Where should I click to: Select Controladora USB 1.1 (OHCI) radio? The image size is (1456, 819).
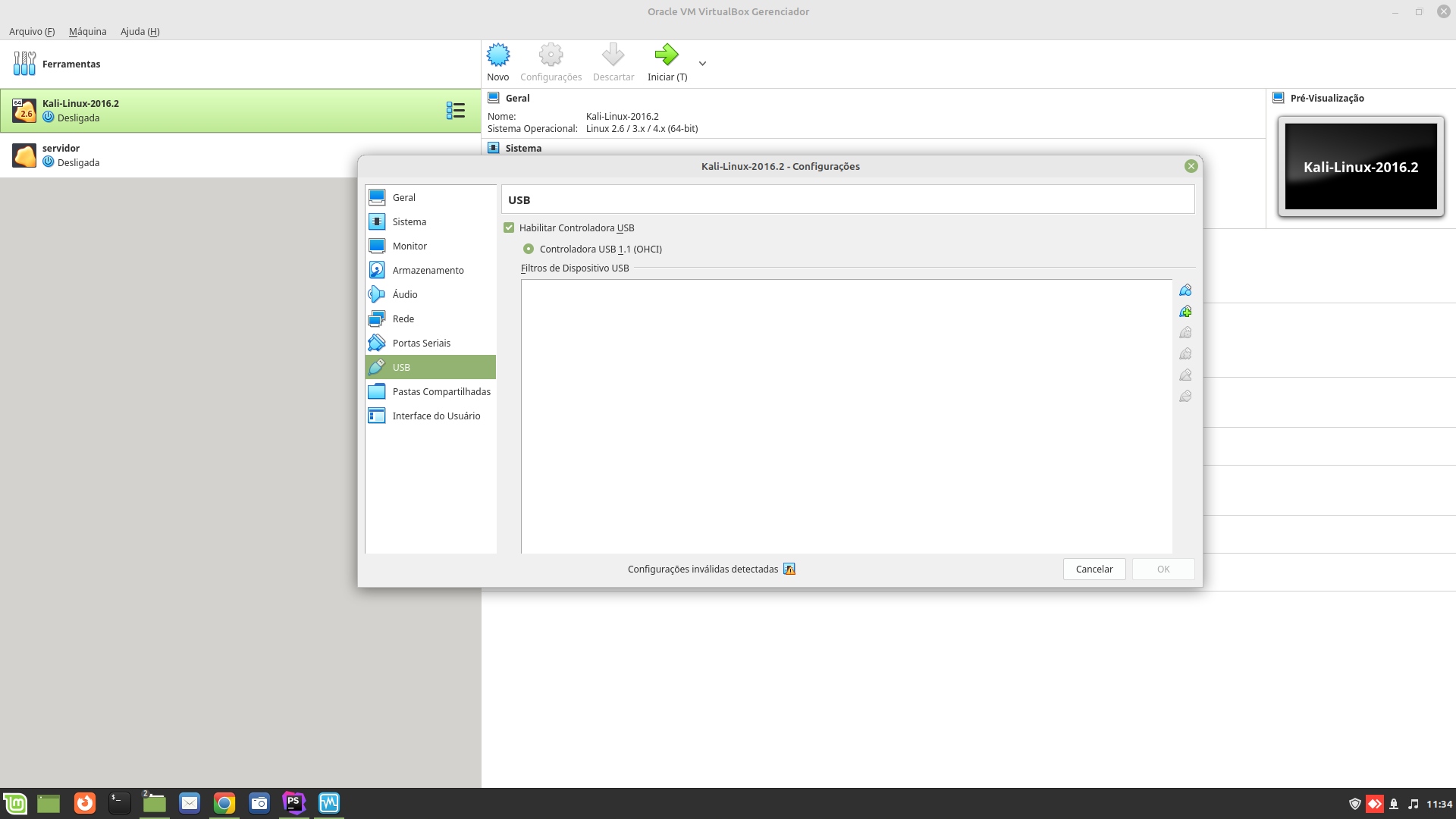tap(529, 249)
